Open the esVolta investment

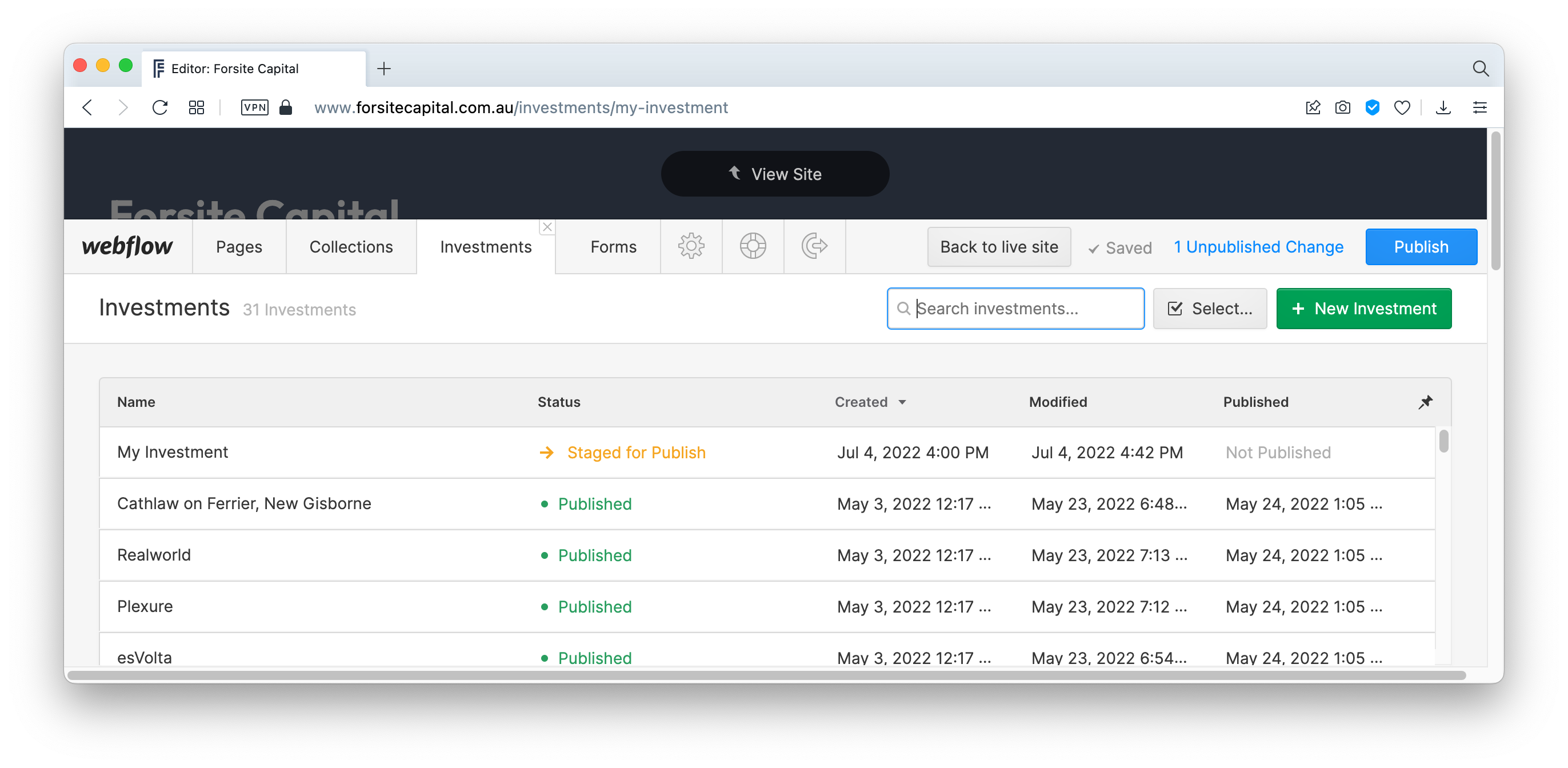point(767,650)
